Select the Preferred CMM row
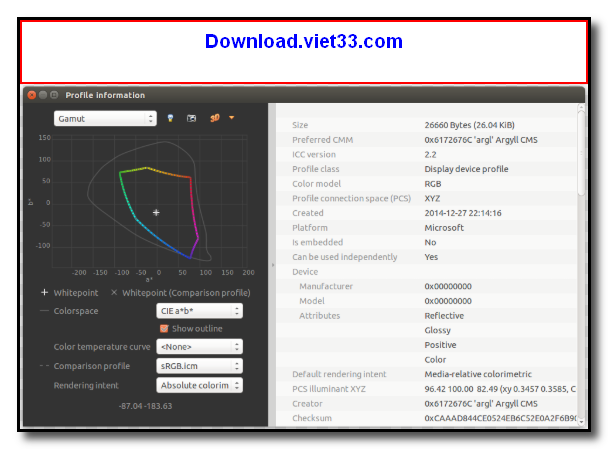This screenshot has height=449, width=608. tap(426, 140)
